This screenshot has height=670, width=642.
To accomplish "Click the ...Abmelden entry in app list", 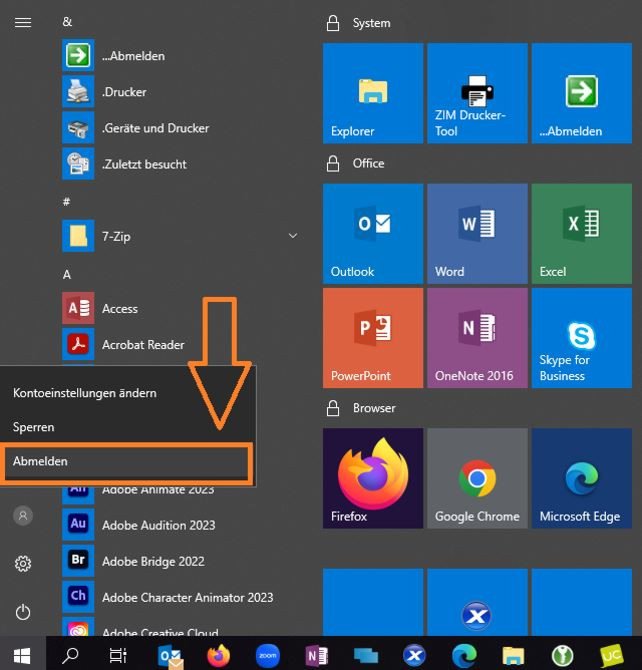I will click(x=182, y=56).
